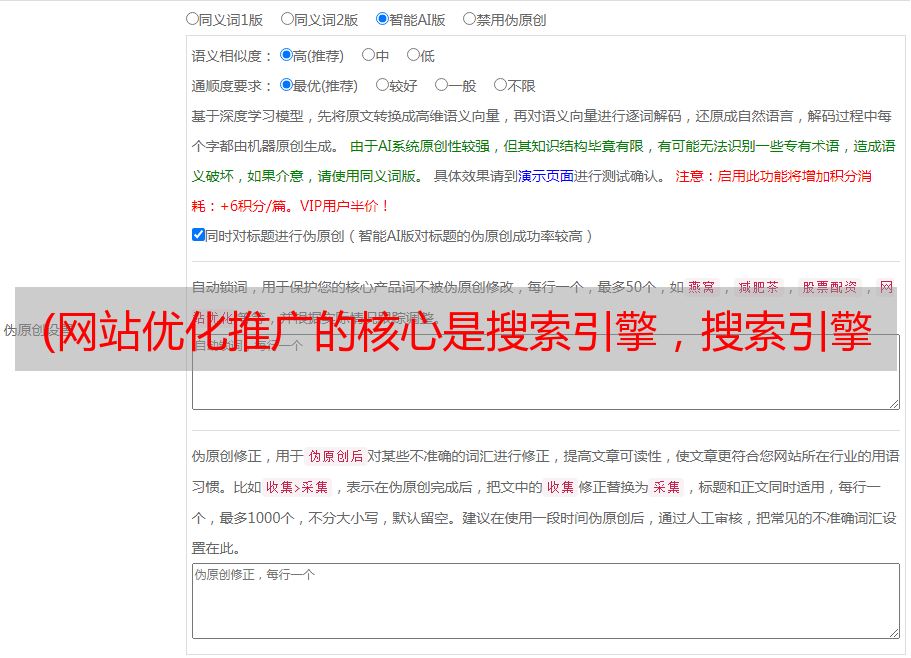Click the 燕窝 example keyword tag
The width and height of the screenshot is (911, 658).
[702, 287]
